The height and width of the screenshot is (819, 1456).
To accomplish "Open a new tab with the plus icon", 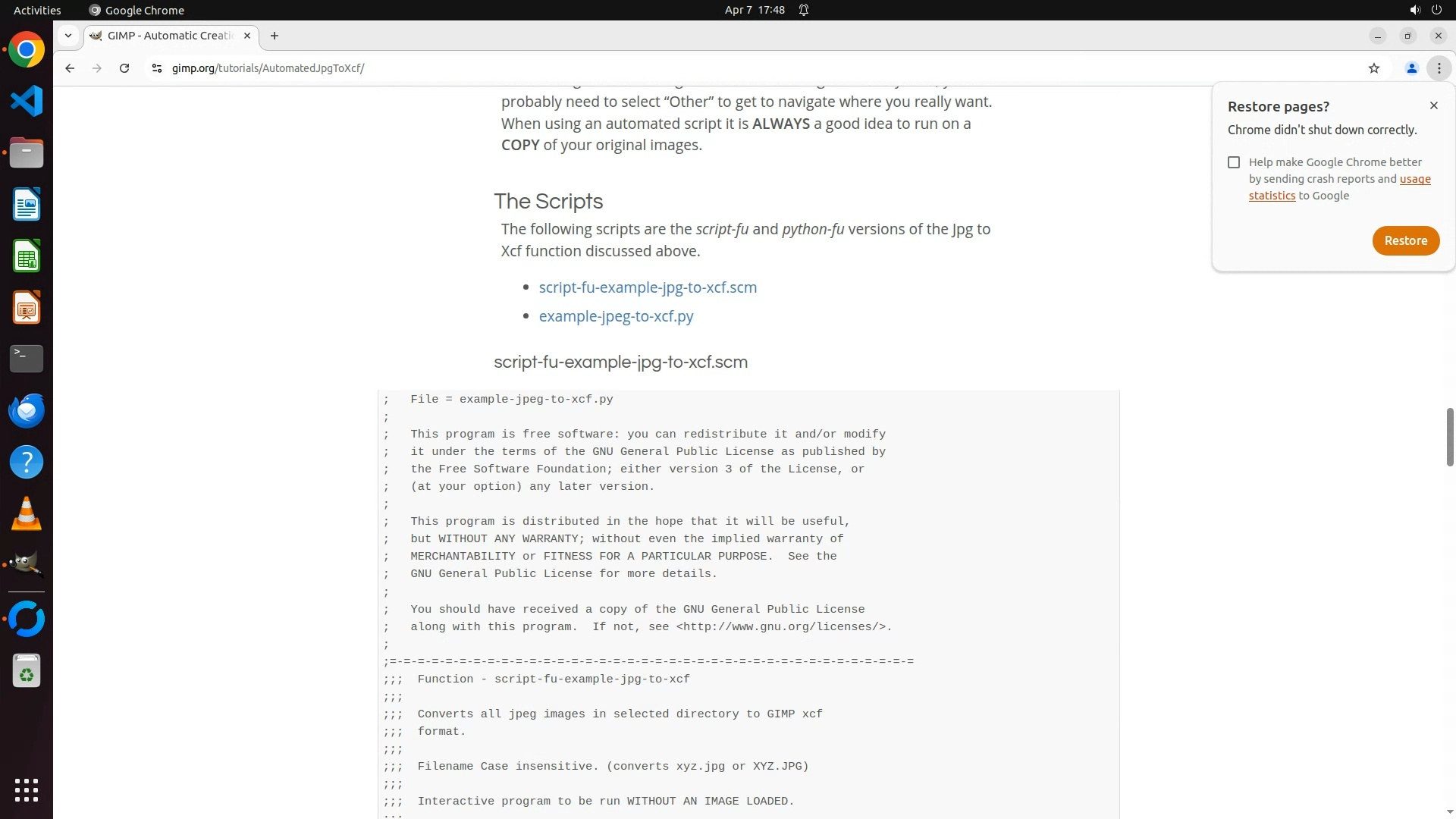I will tap(275, 36).
